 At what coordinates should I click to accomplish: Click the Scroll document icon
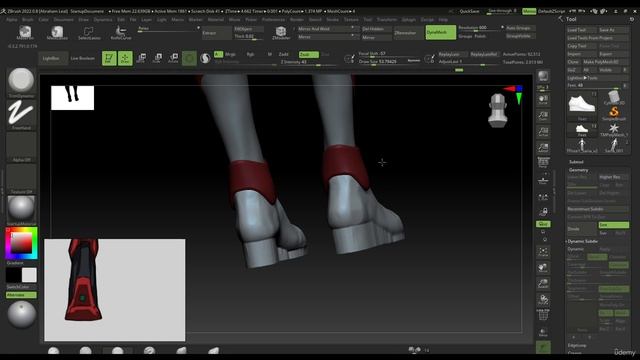point(543,100)
